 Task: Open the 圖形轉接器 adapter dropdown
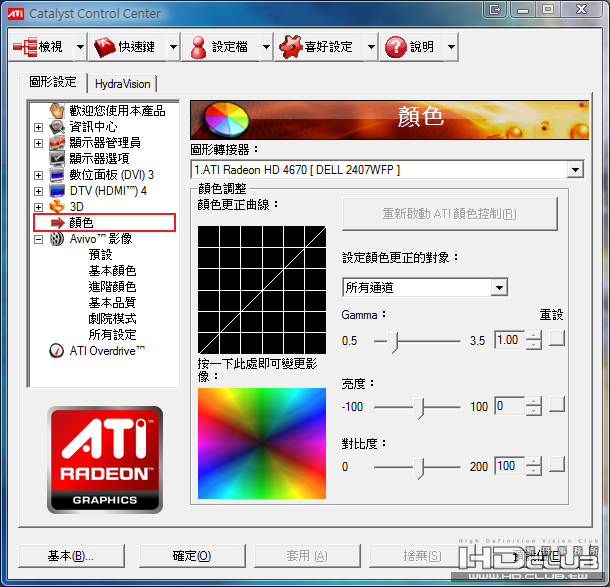click(575, 170)
